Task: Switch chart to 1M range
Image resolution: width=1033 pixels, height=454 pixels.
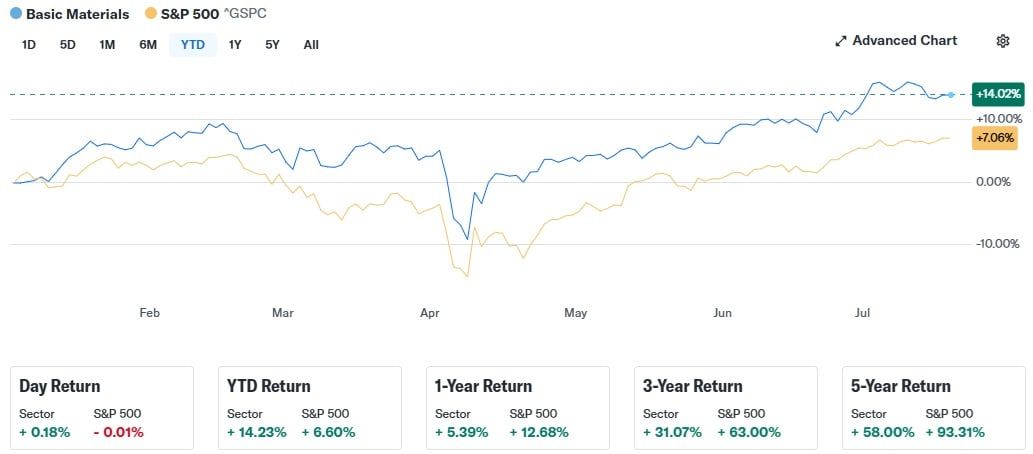Action: tap(107, 45)
